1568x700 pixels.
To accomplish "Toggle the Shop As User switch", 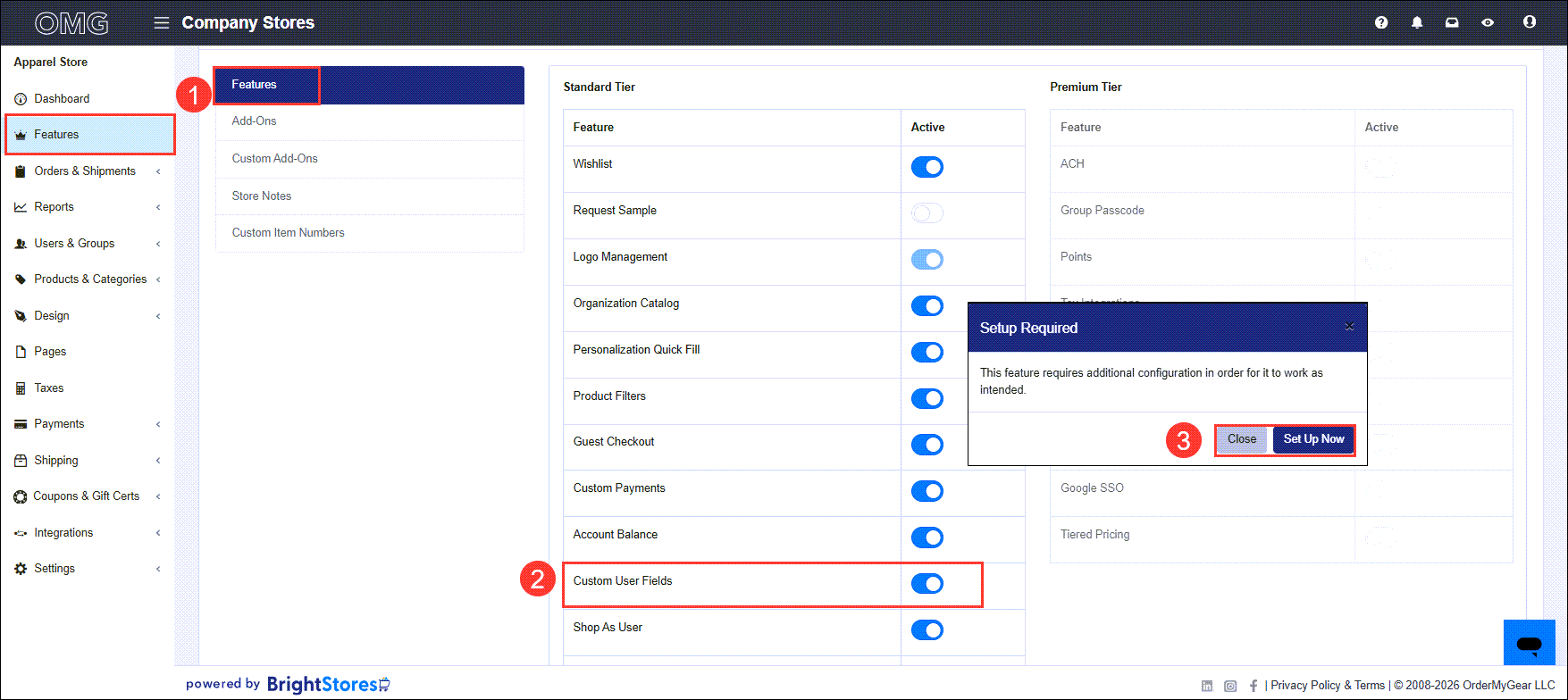I will click(x=927, y=630).
